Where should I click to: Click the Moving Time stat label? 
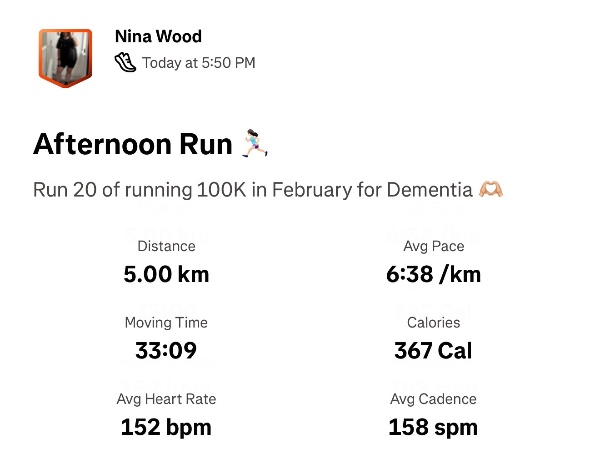[x=166, y=323]
